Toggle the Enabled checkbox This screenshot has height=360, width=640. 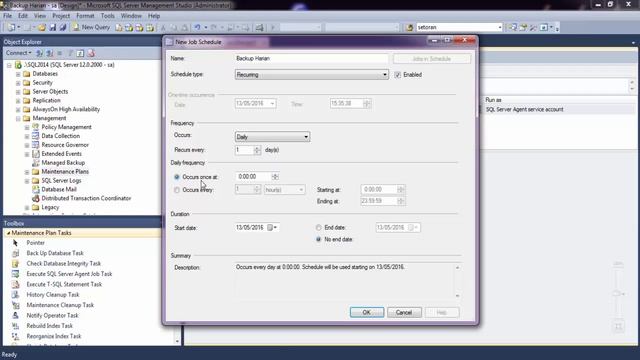pos(398,75)
